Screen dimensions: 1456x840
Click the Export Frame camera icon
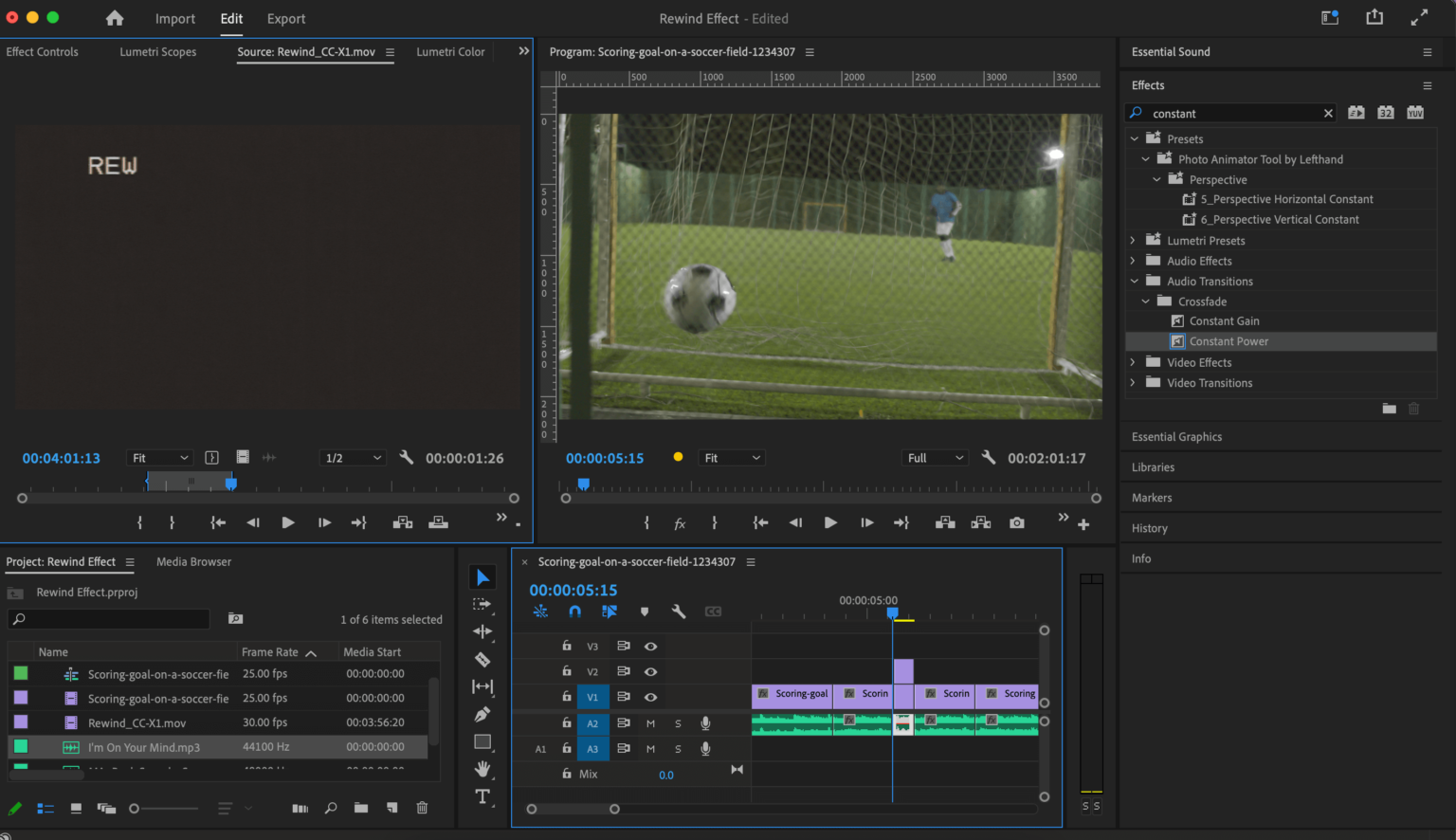click(x=1016, y=522)
